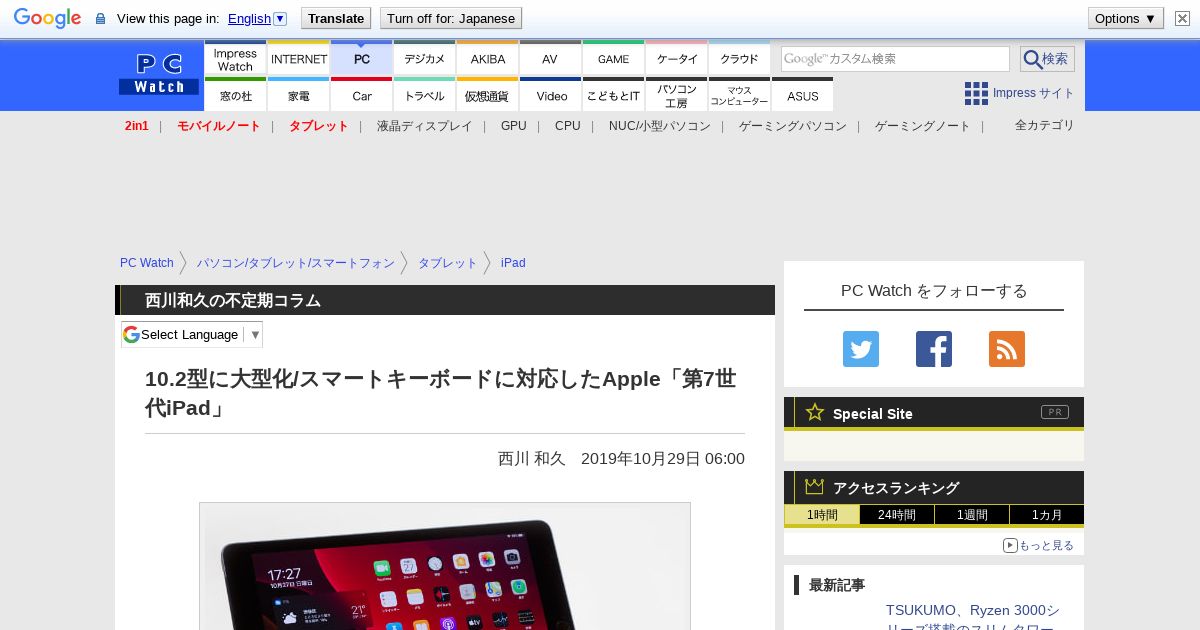Open the ケータイ nav item
This screenshot has height=630, width=1200.
(677, 59)
